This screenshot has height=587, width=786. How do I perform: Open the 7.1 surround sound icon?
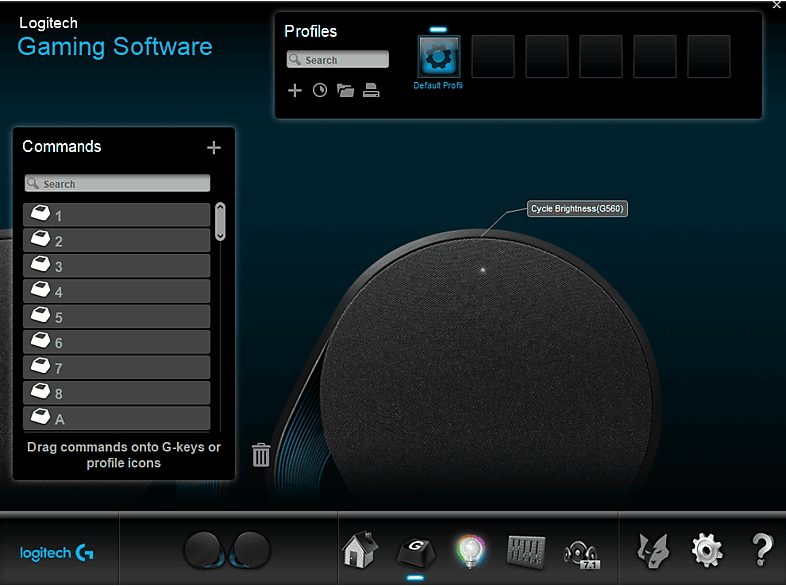click(x=582, y=550)
